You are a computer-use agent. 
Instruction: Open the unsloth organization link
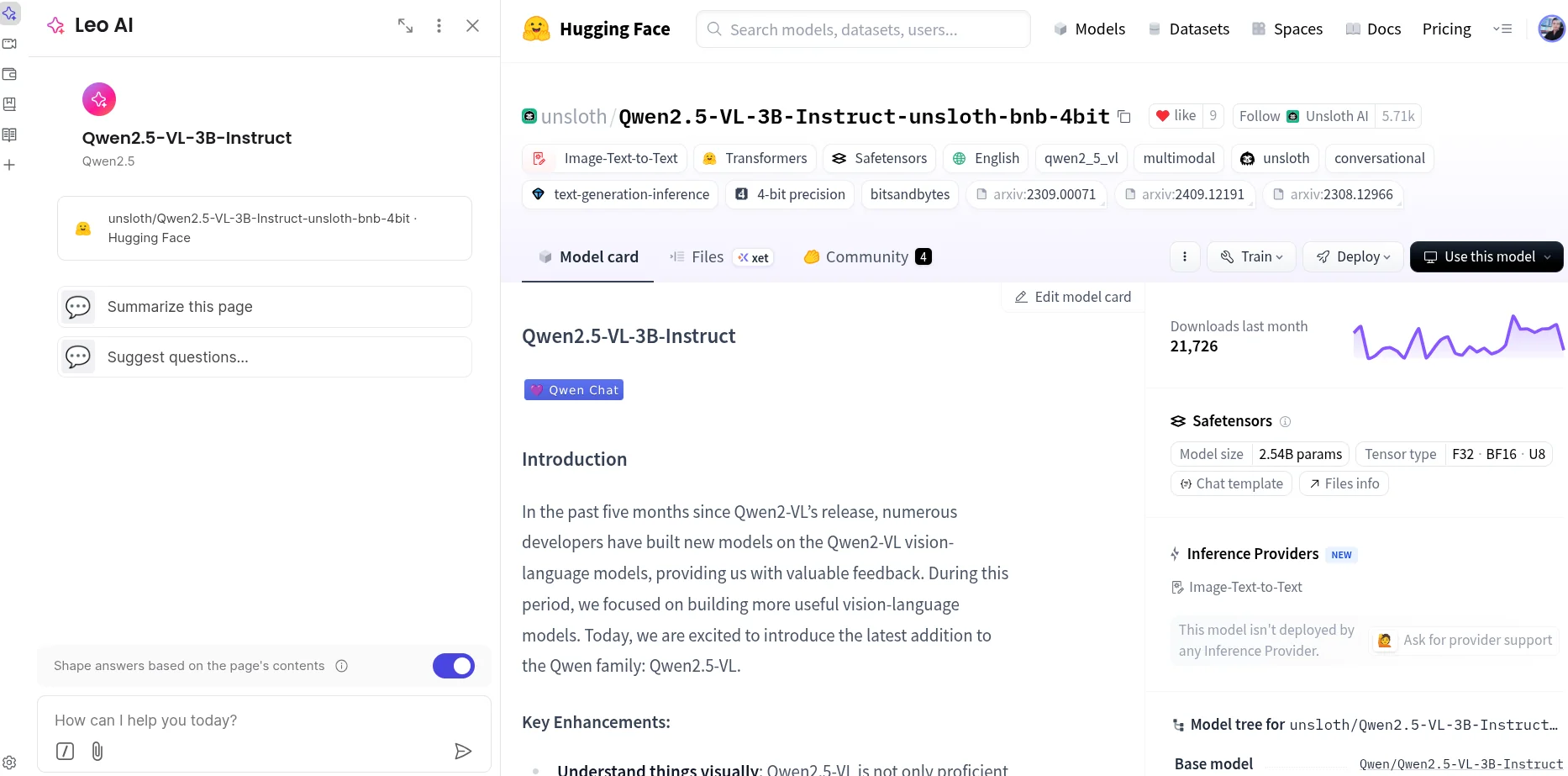tap(574, 117)
